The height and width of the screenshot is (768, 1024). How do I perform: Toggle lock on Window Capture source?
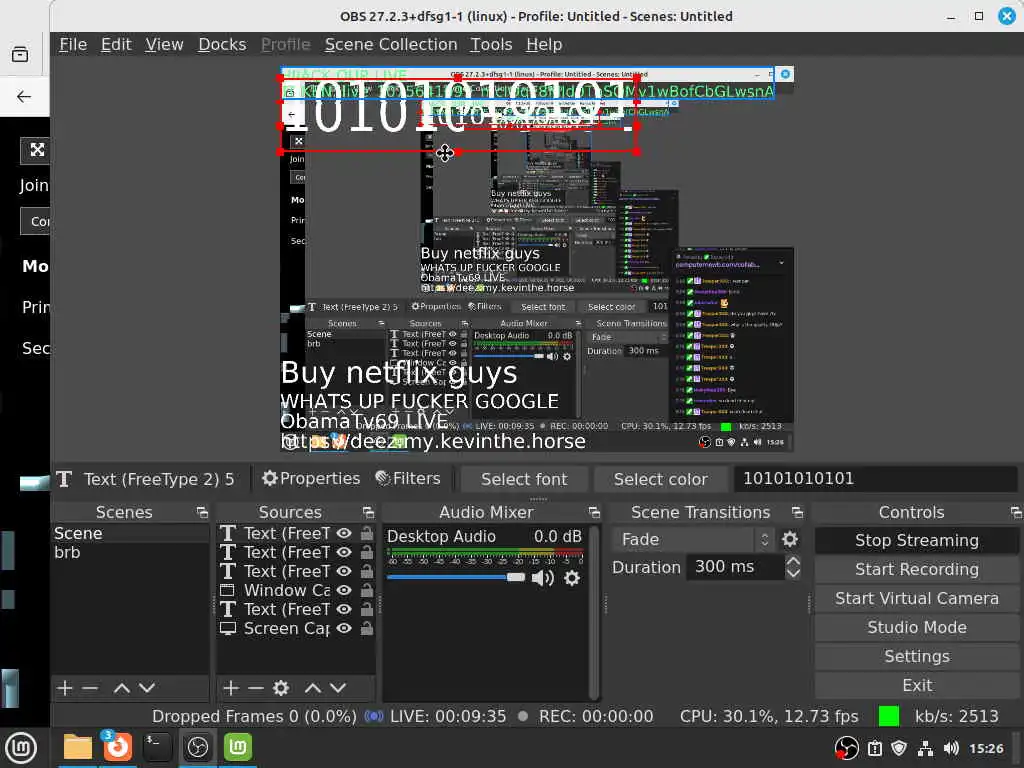tap(367, 590)
